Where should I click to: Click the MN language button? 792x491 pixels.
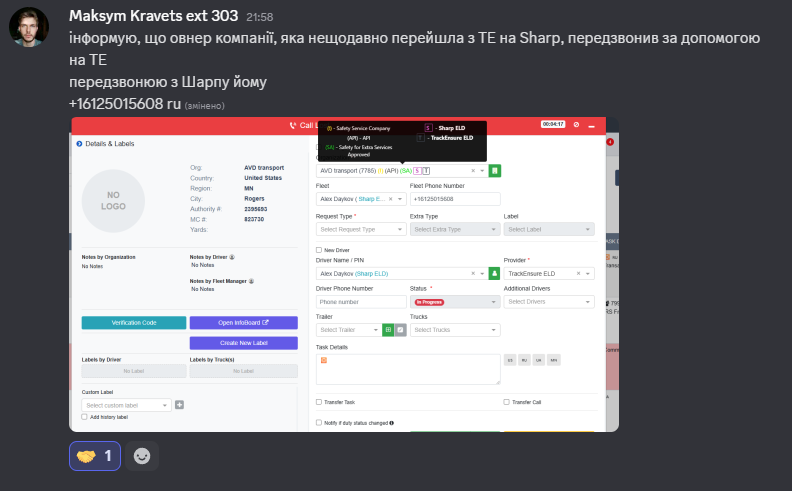tap(554, 360)
